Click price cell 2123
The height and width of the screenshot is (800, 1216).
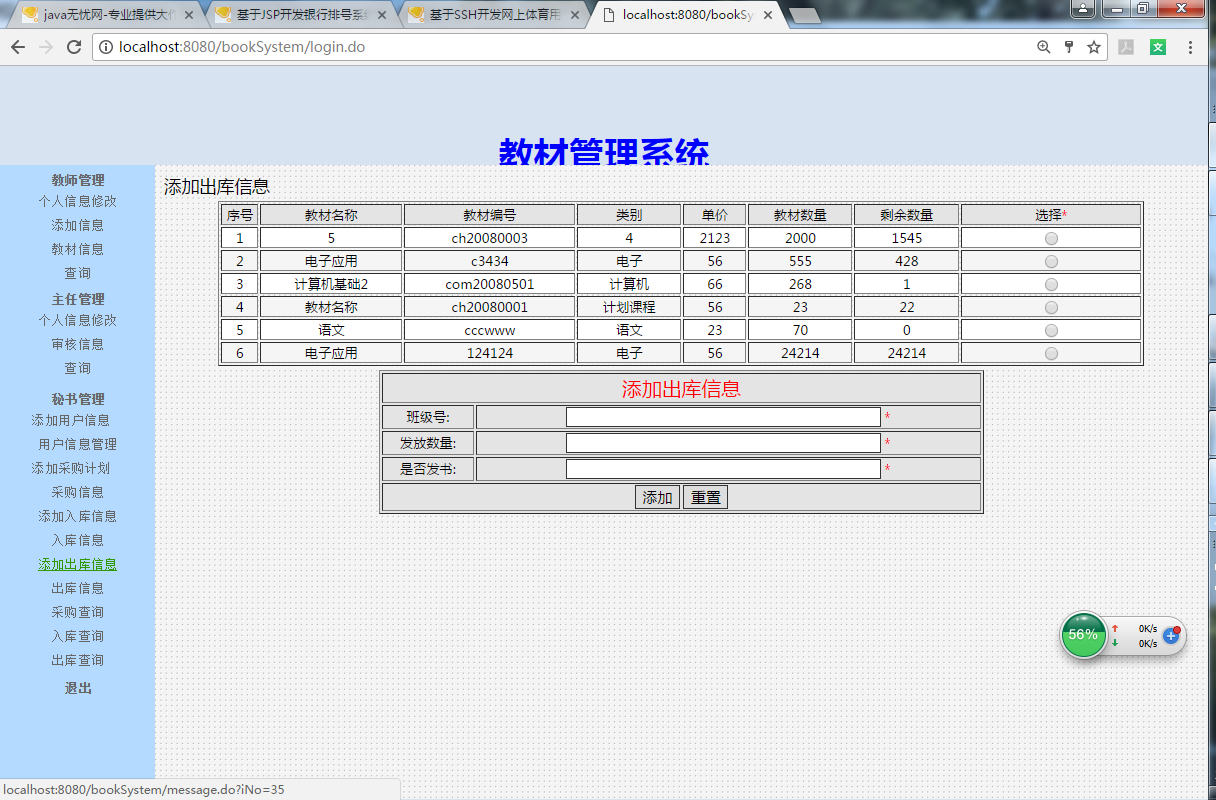point(714,238)
